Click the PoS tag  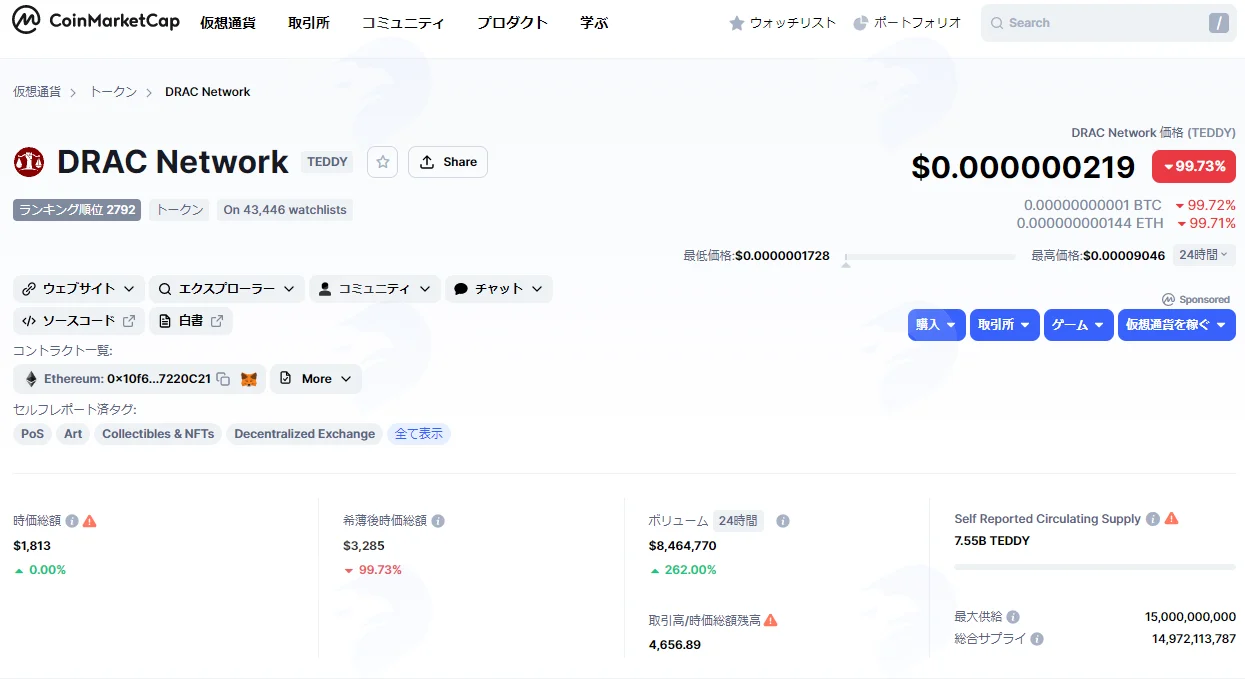33,434
